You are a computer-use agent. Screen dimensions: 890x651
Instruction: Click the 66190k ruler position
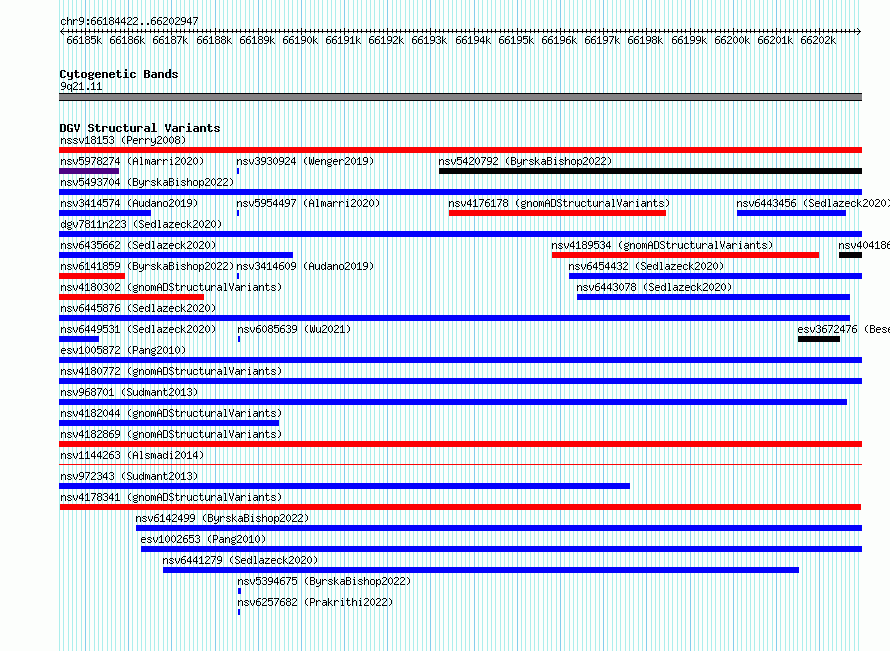(300, 40)
